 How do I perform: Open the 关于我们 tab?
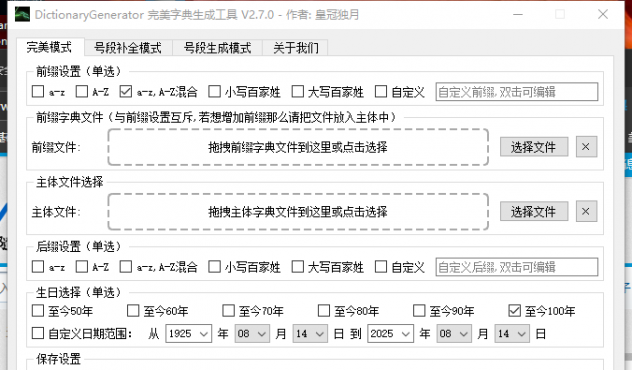[295, 48]
